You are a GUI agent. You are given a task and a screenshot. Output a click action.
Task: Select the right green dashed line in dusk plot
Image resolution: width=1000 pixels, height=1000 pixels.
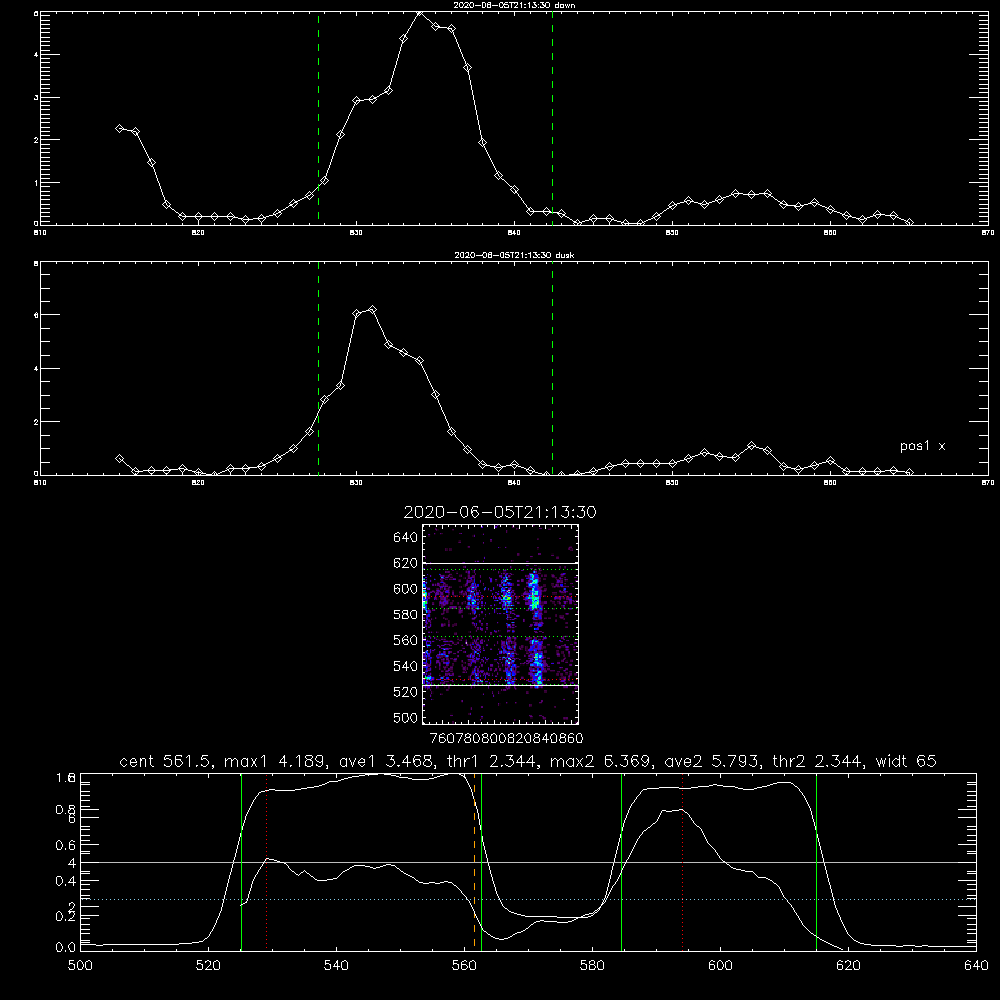552,368
